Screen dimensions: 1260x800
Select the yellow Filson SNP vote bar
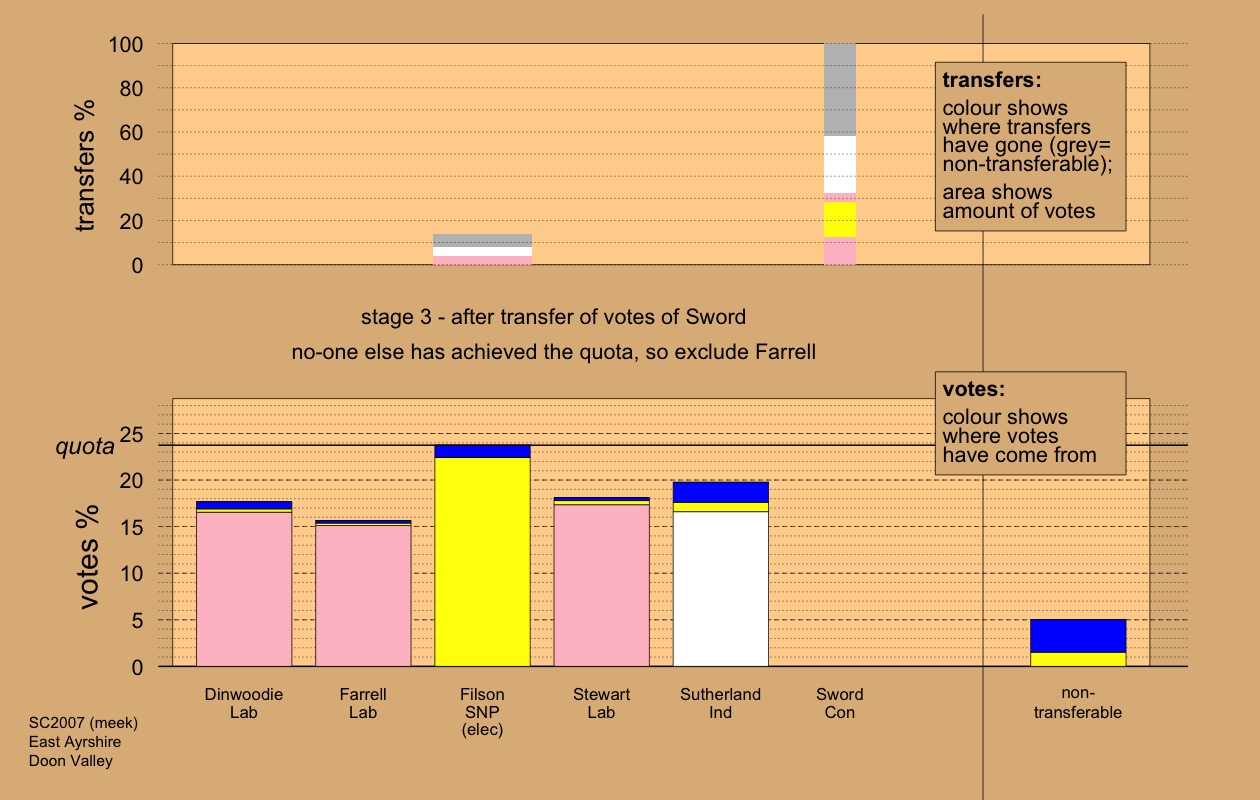click(x=482, y=562)
